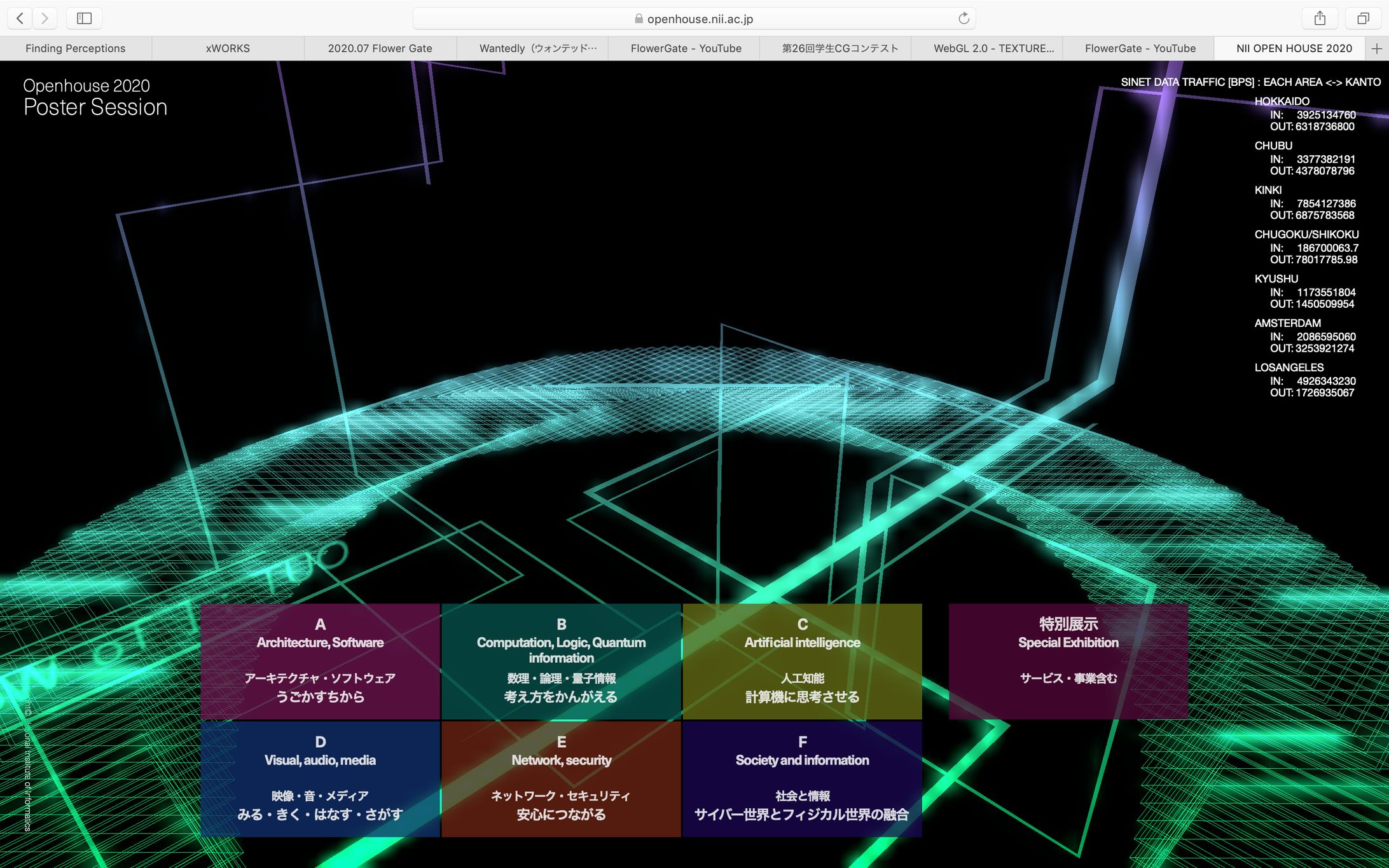This screenshot has width=1389, height=868.
Task: Open category F Society and information
Action: (x=802, y=778)
